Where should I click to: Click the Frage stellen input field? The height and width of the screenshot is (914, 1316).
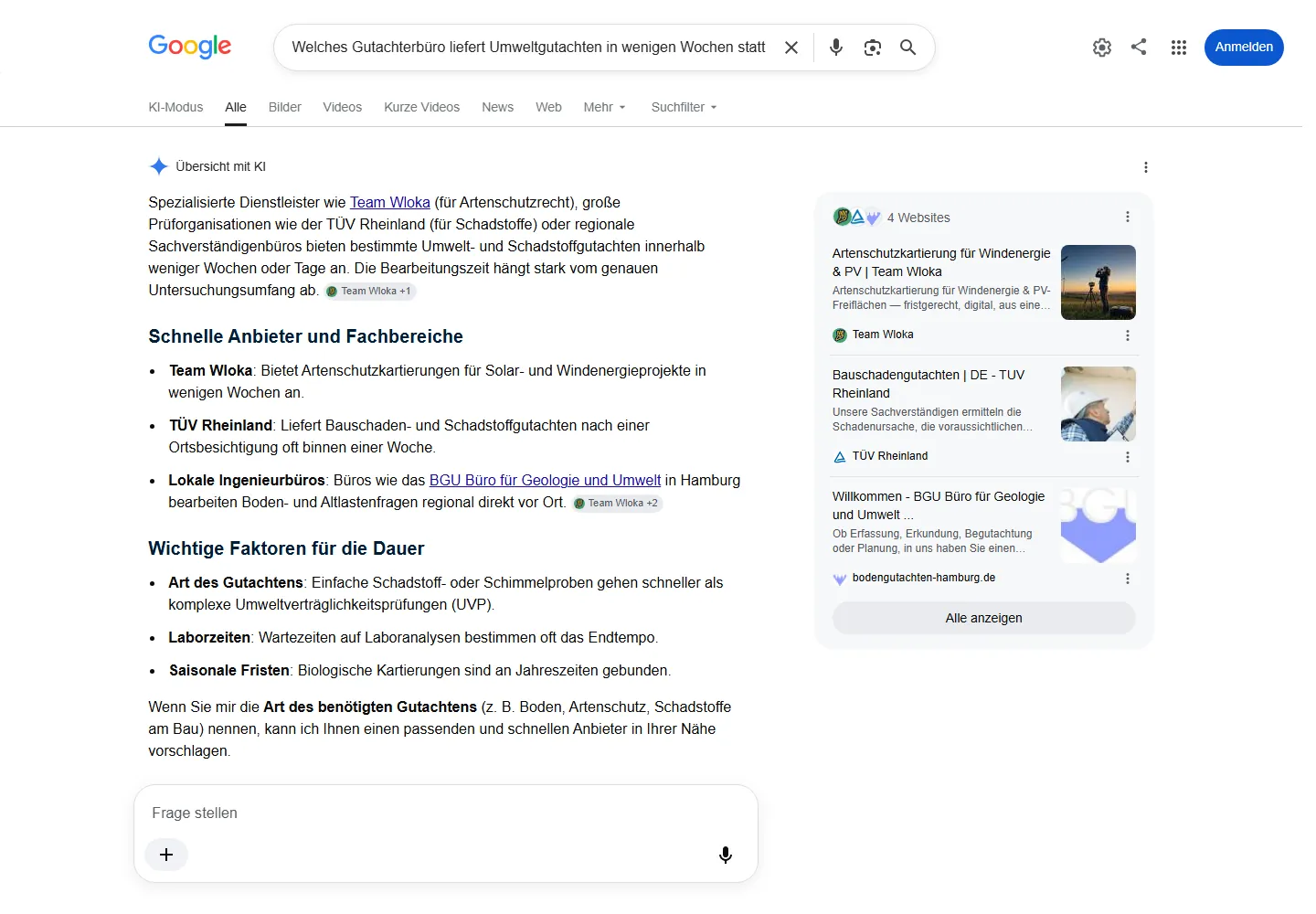coord(446,813)
